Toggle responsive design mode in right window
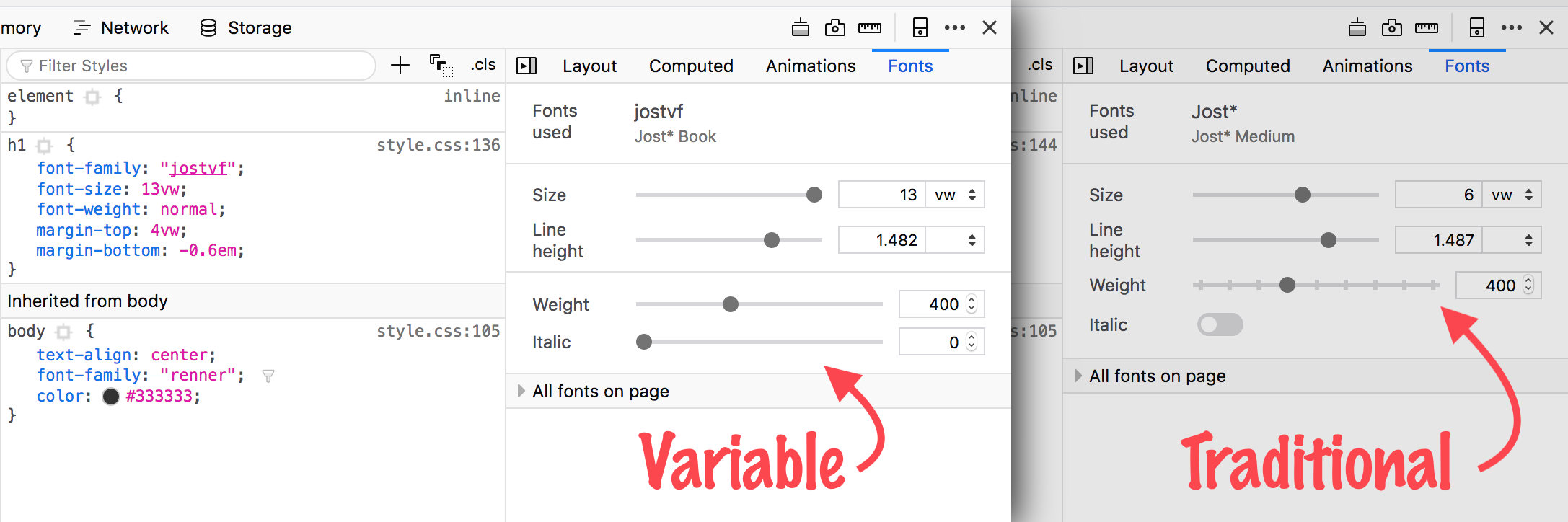Viewport: 1568px width, 522px height. coord(1476,28)
